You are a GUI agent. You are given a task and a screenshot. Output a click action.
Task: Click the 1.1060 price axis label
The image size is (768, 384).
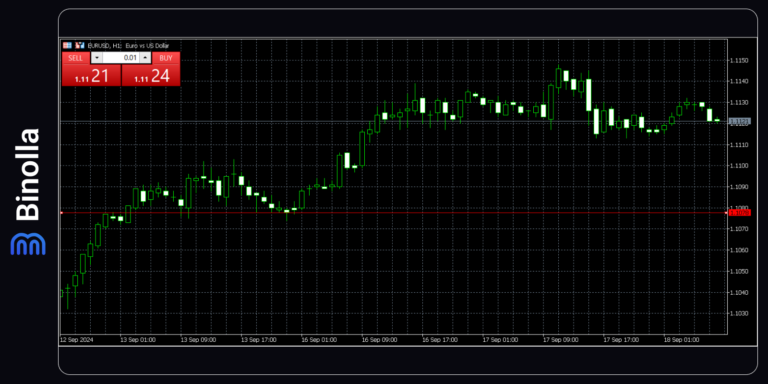[x=739, y=250]
